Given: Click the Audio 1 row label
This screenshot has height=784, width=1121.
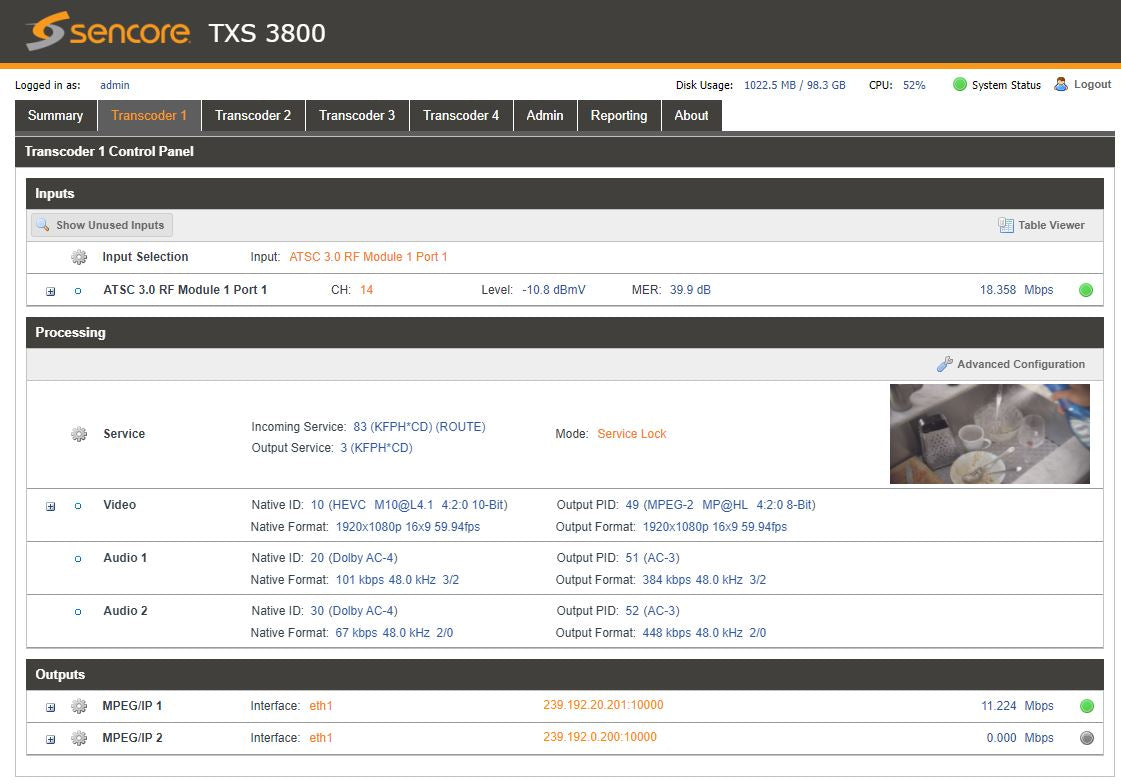Looking at the screenshot, I should click(125, 558).
